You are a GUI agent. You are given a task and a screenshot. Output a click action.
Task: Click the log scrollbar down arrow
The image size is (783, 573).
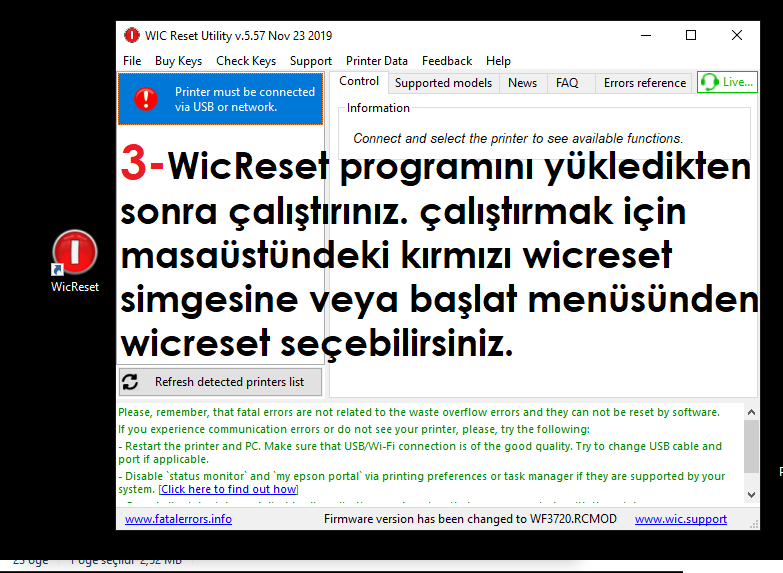point(751,495)
